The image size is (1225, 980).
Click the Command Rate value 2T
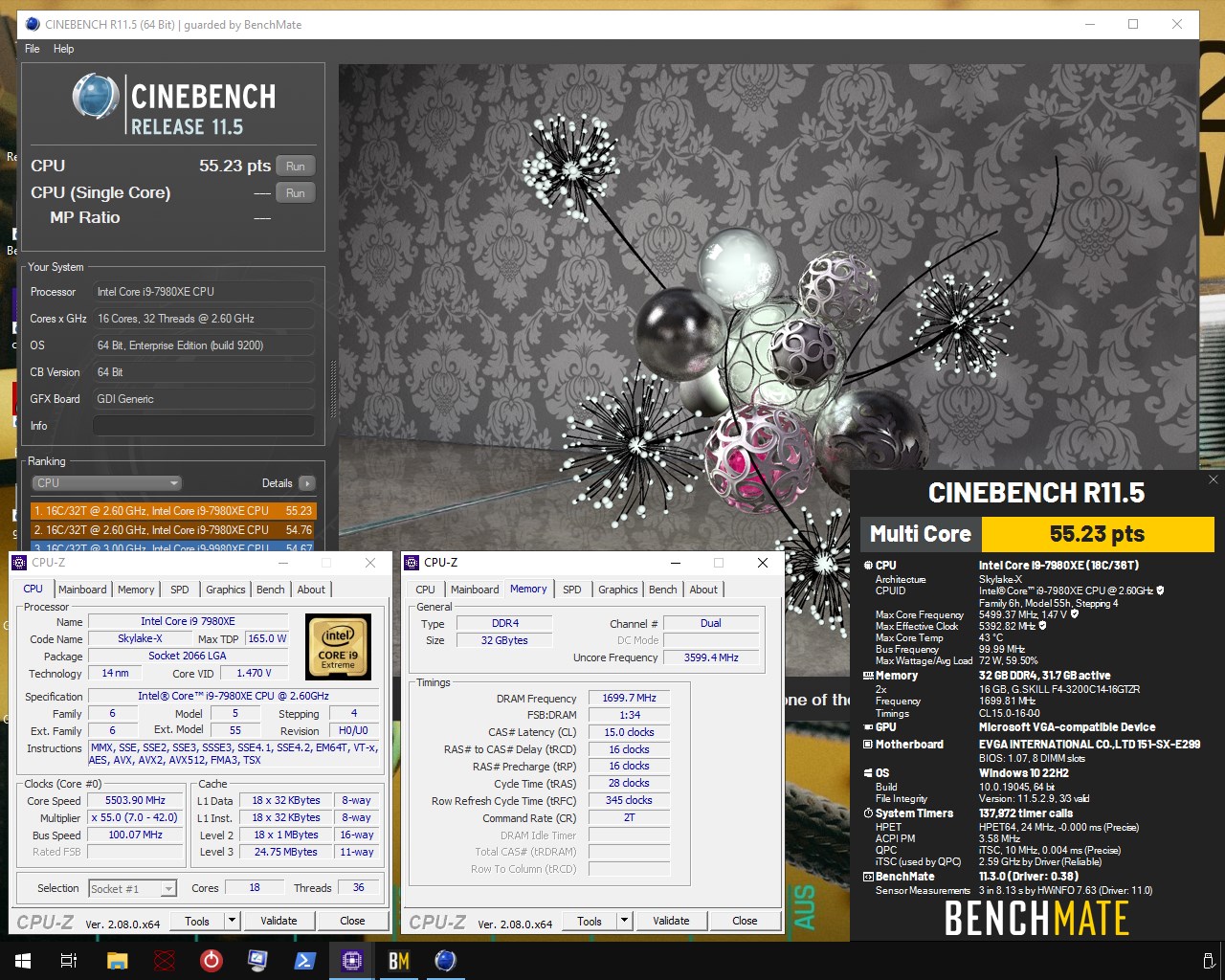coord(629,817)
